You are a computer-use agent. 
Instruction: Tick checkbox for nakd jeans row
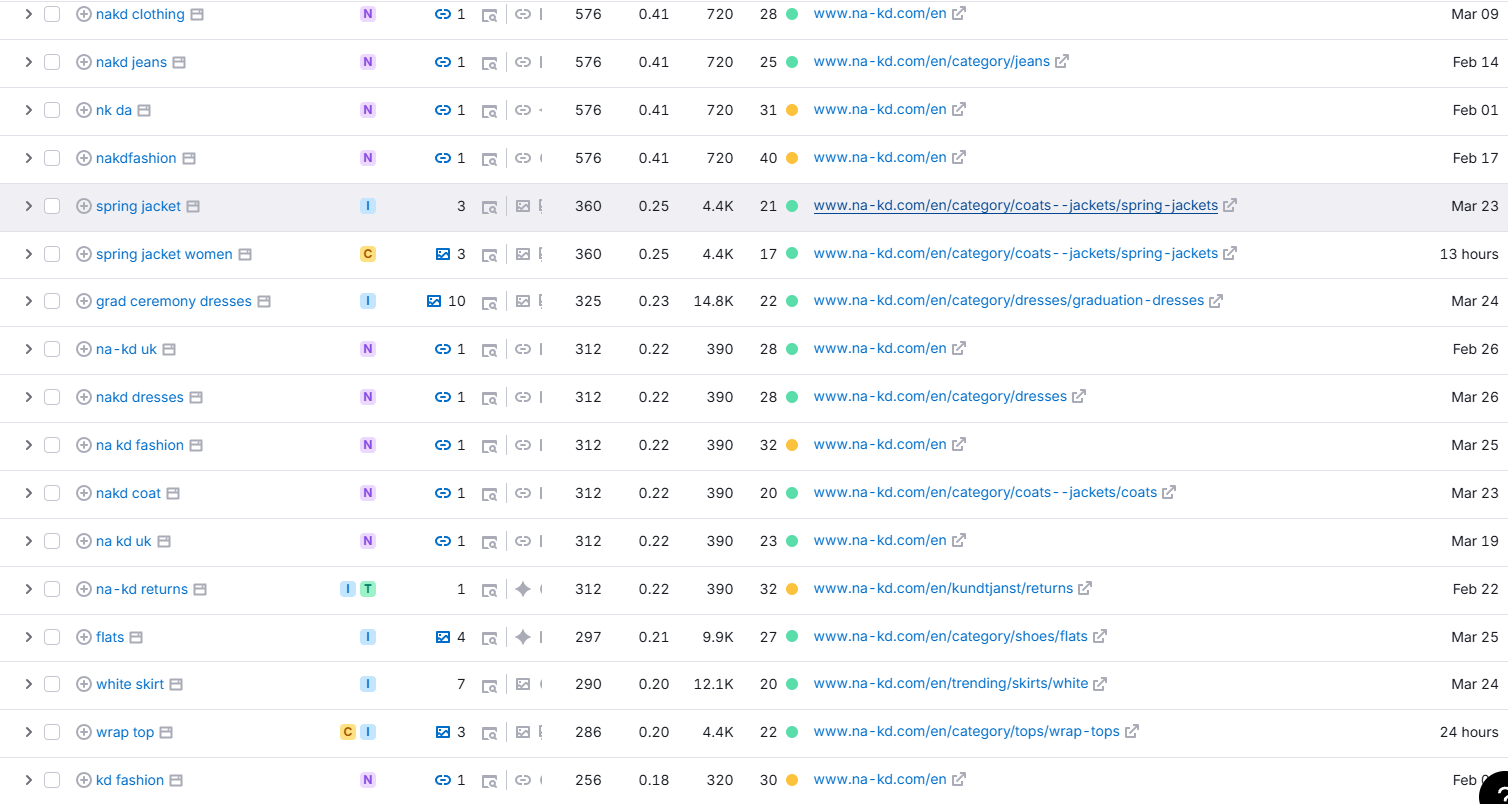pyautogui.click(x=52, y=62)
